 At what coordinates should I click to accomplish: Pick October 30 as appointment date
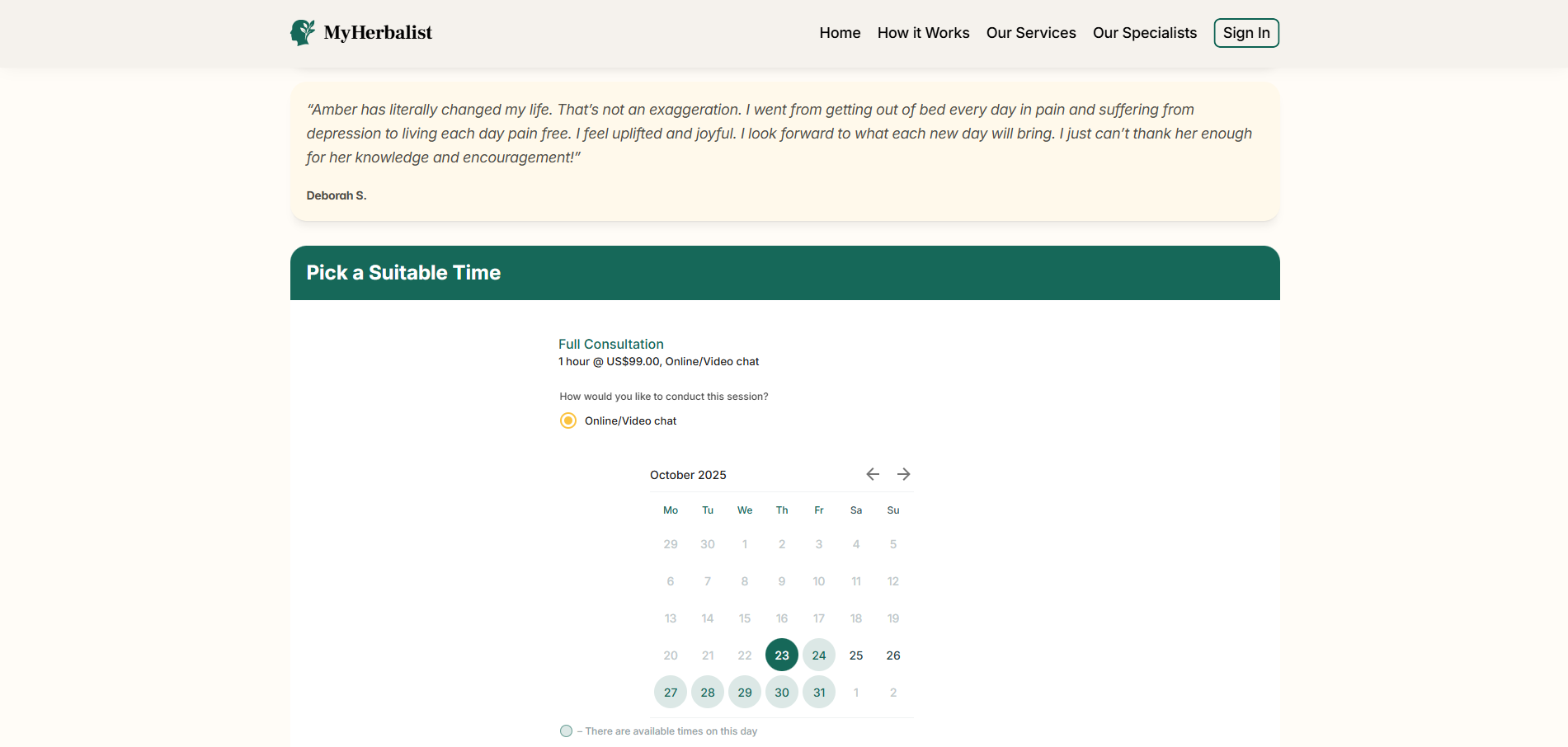point(782,693)
